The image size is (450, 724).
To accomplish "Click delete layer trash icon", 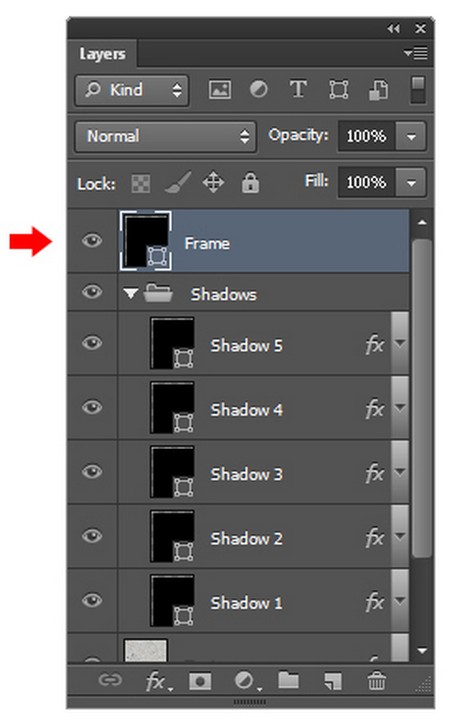I will 376,681.
